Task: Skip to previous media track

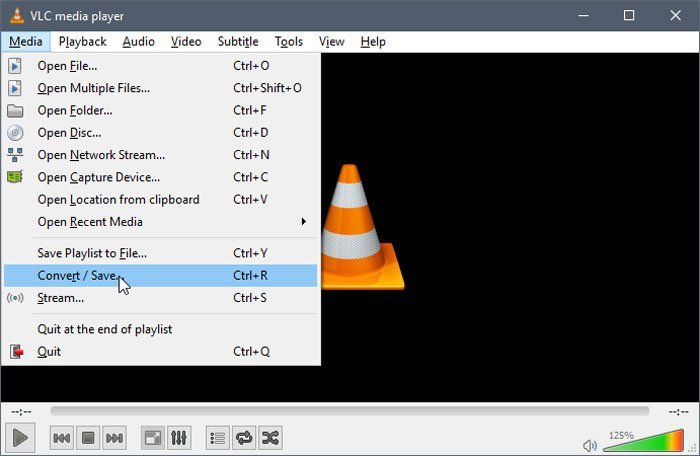Action: pos(62,438)
